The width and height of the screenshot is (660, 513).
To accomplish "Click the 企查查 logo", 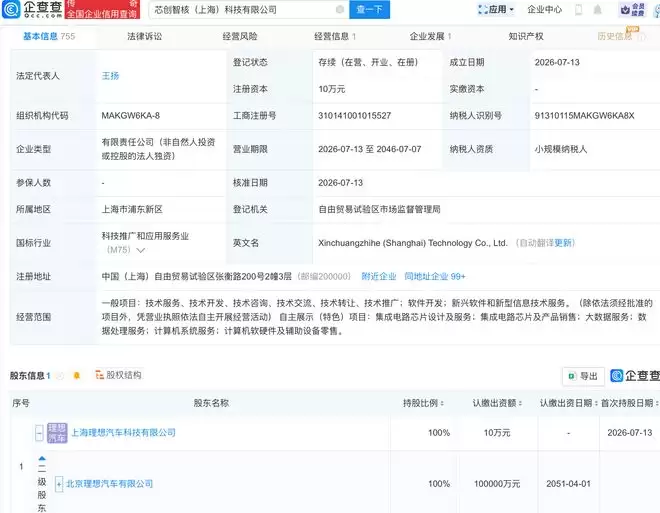I will 32,9.
